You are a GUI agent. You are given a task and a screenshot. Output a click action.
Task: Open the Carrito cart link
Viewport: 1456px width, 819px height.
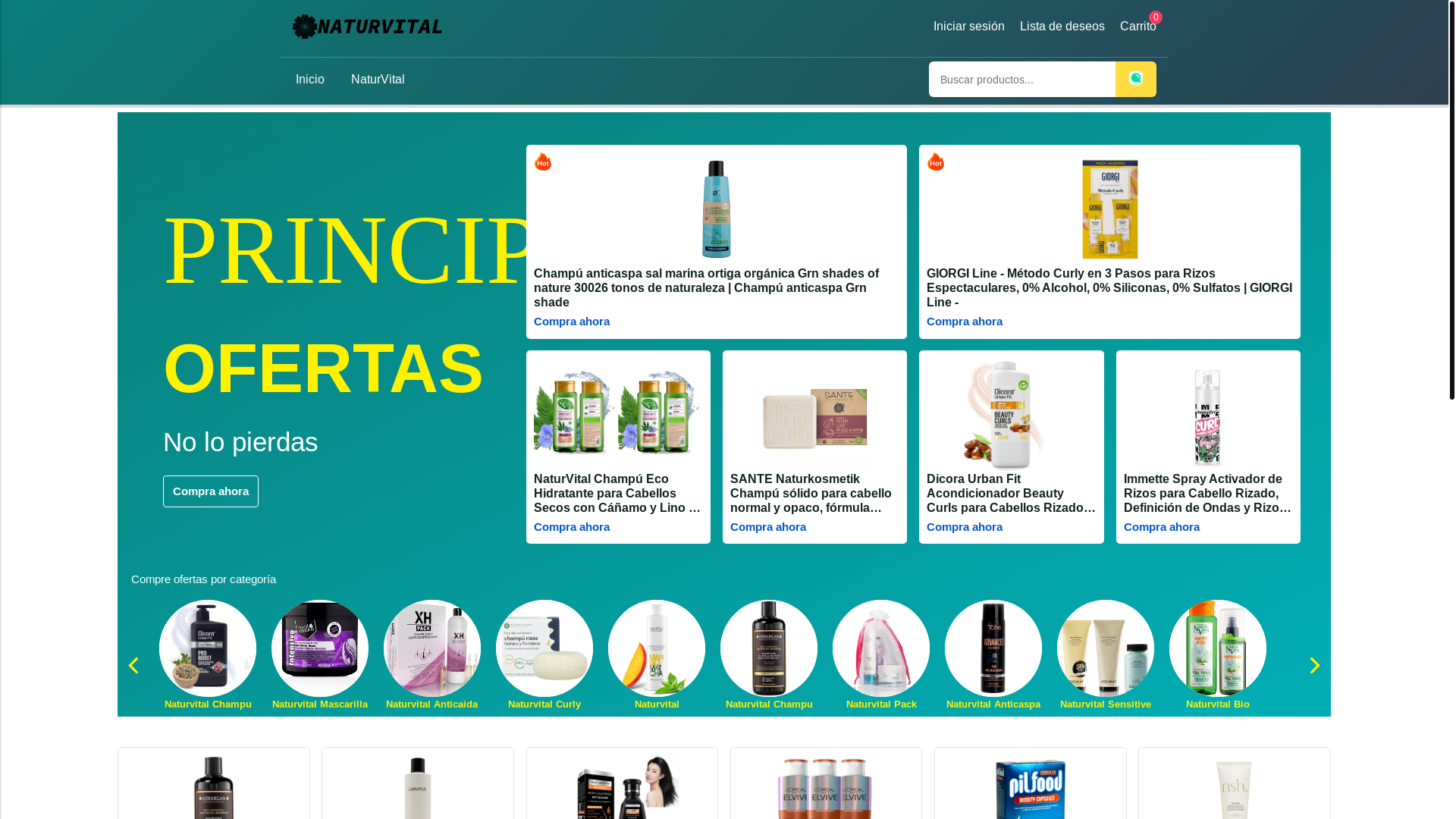pyautogui.click(x=1138, y=27)
